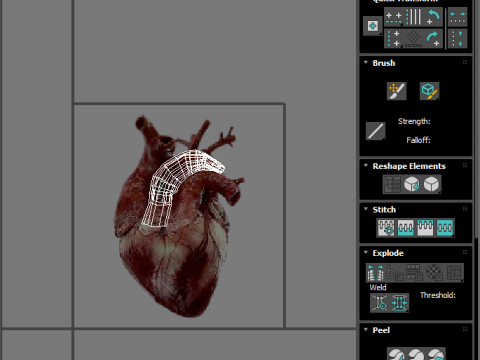Screen dimensions: 480x360
Task: Collapse the Peel rollout
Action: click(x=366, y=330)
